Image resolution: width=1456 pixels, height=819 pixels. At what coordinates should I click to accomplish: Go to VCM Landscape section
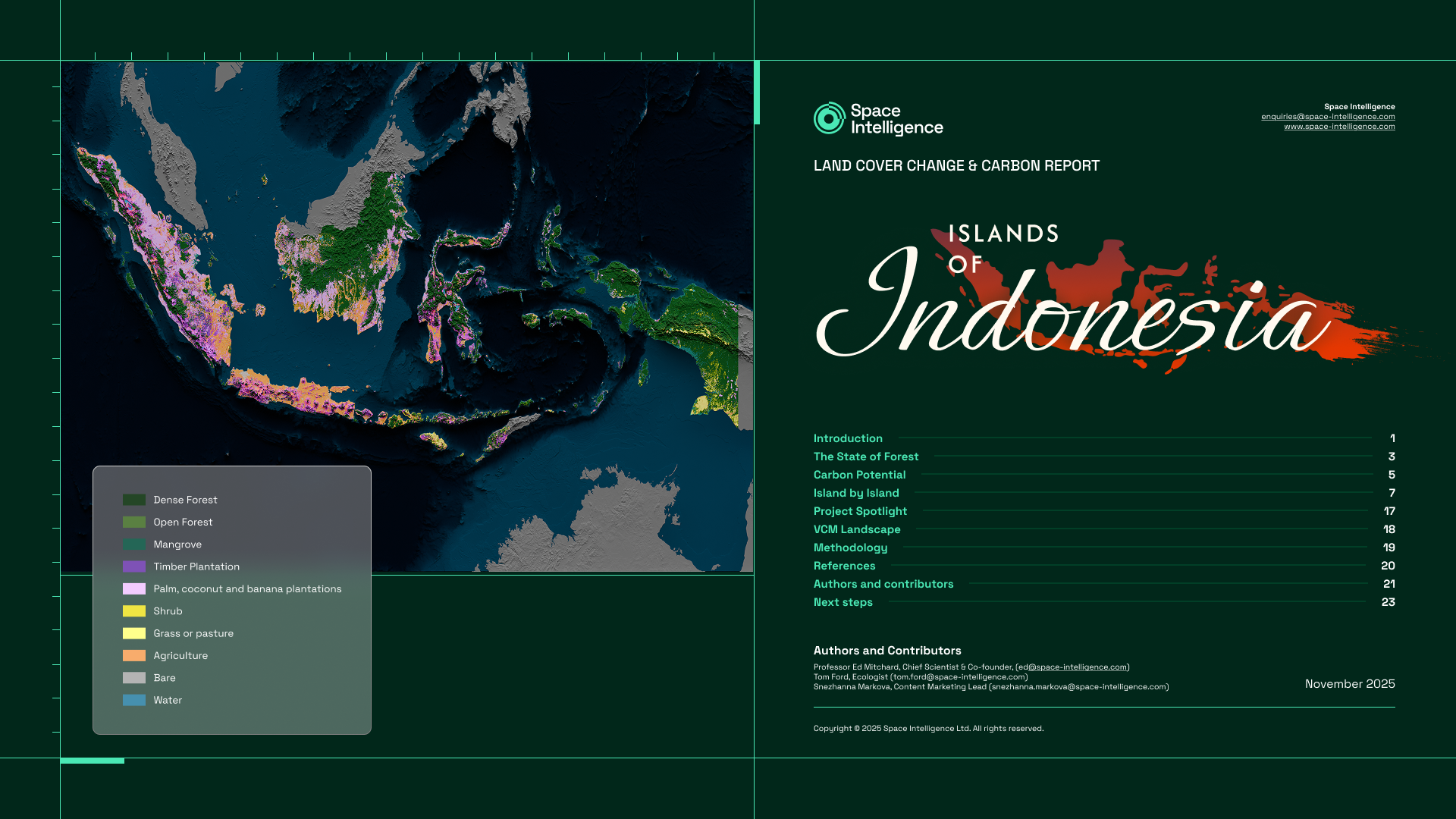click(x=856, y=529)
